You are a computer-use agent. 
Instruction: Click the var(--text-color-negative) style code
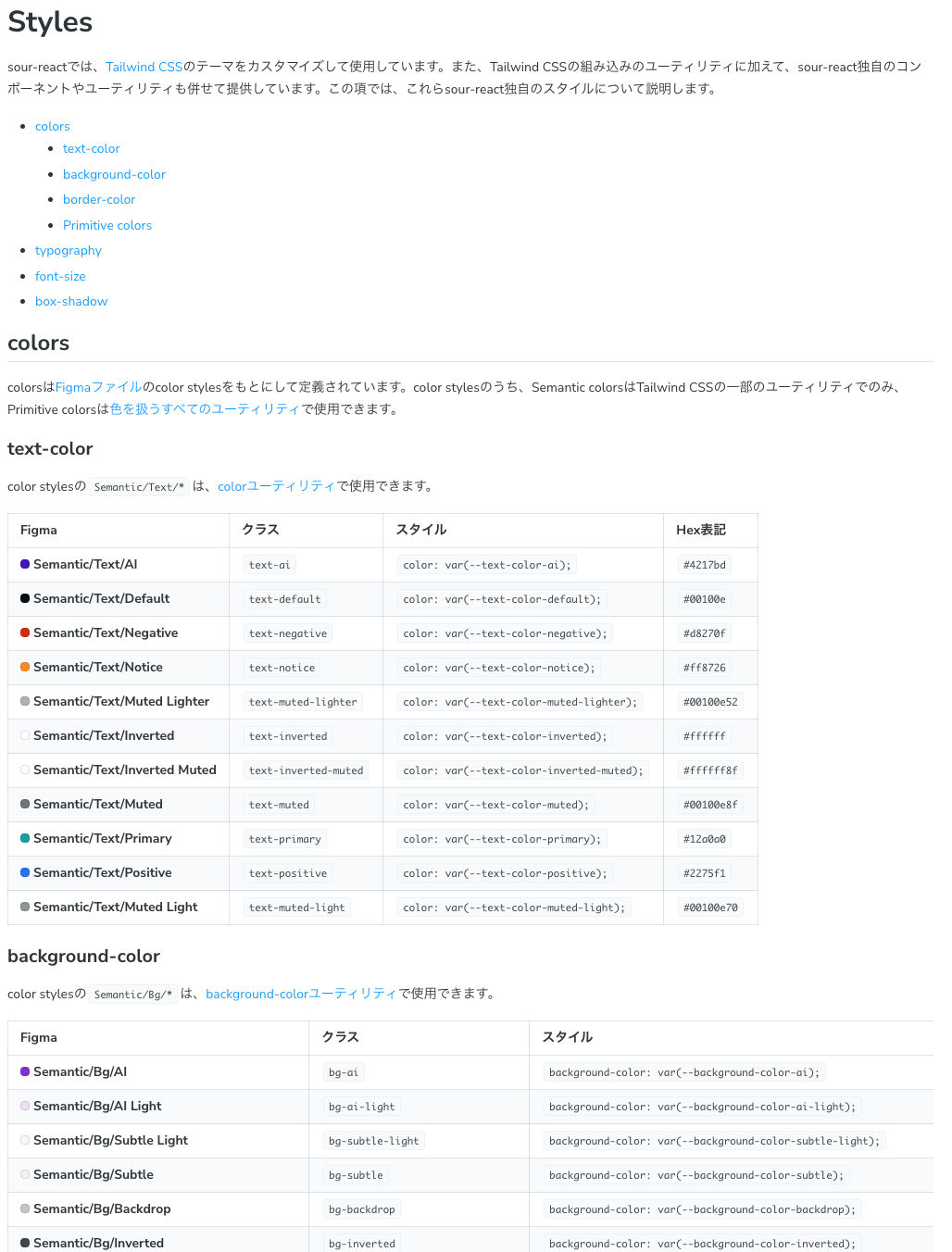(505, 633)
